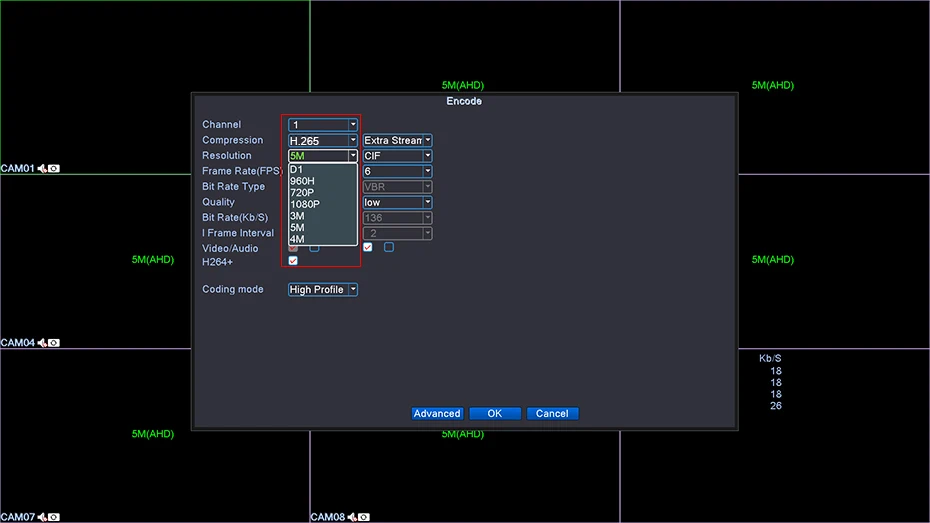Click the Advanced button
Image resolution: width=930 pixels, height=523 pixels.
[437, 413]
